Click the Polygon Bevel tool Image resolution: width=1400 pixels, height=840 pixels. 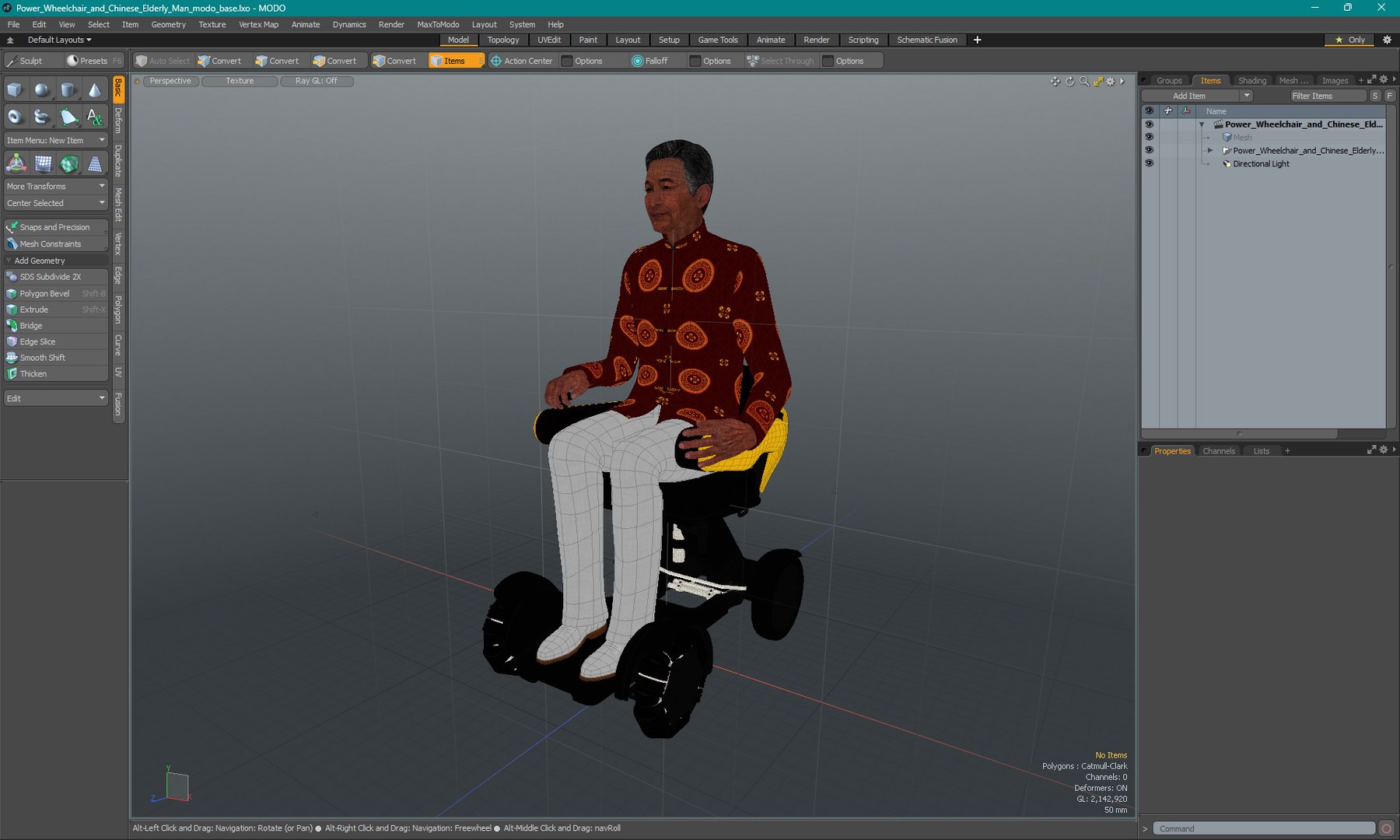pos(55,293)
